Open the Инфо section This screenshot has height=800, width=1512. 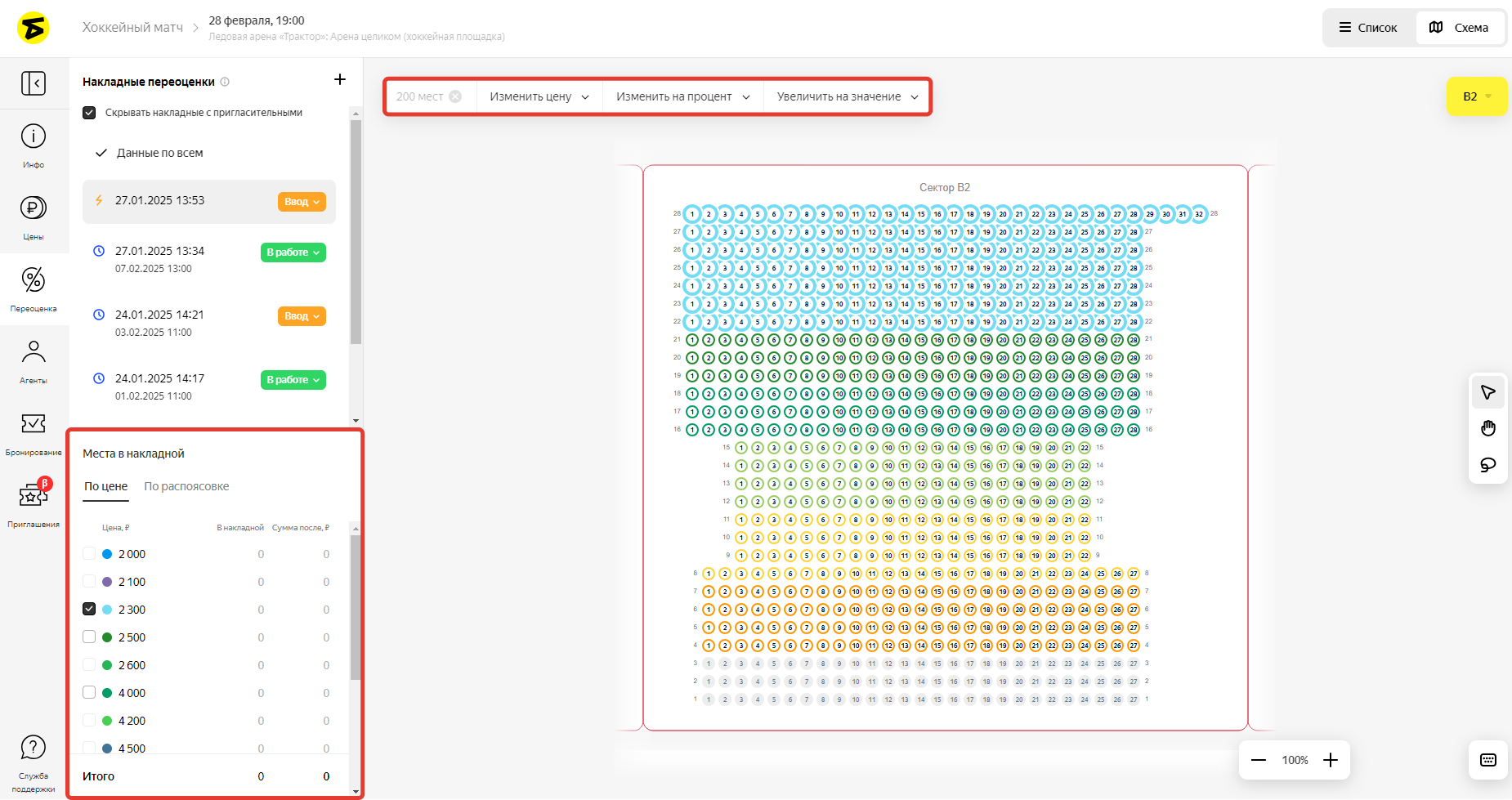(34, 145)
